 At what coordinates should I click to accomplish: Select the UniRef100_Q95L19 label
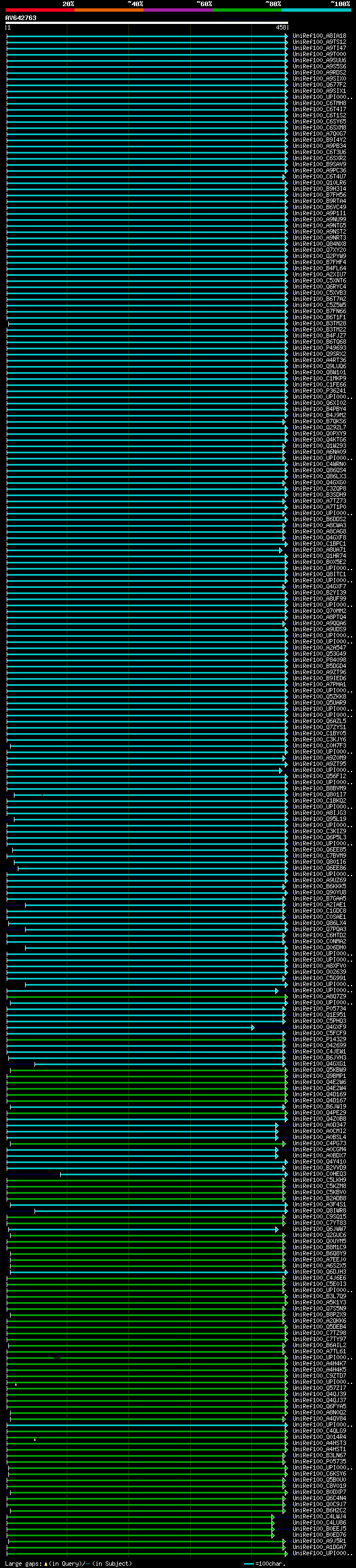click(319, 819)
